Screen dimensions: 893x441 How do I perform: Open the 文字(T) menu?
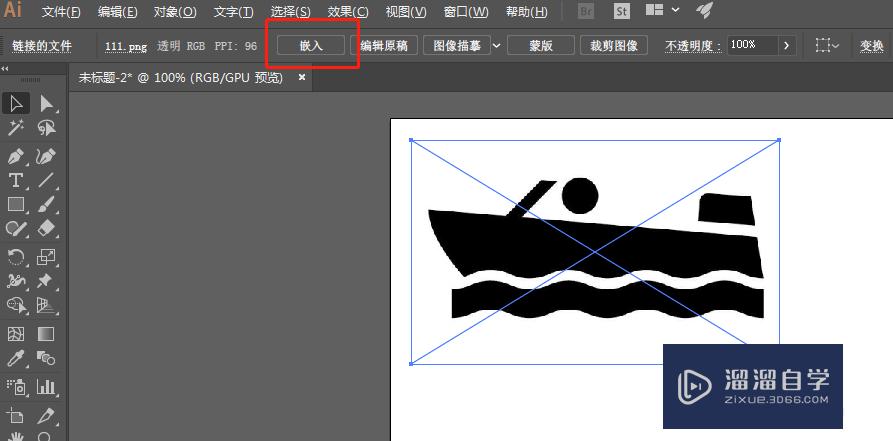point(234,11)
